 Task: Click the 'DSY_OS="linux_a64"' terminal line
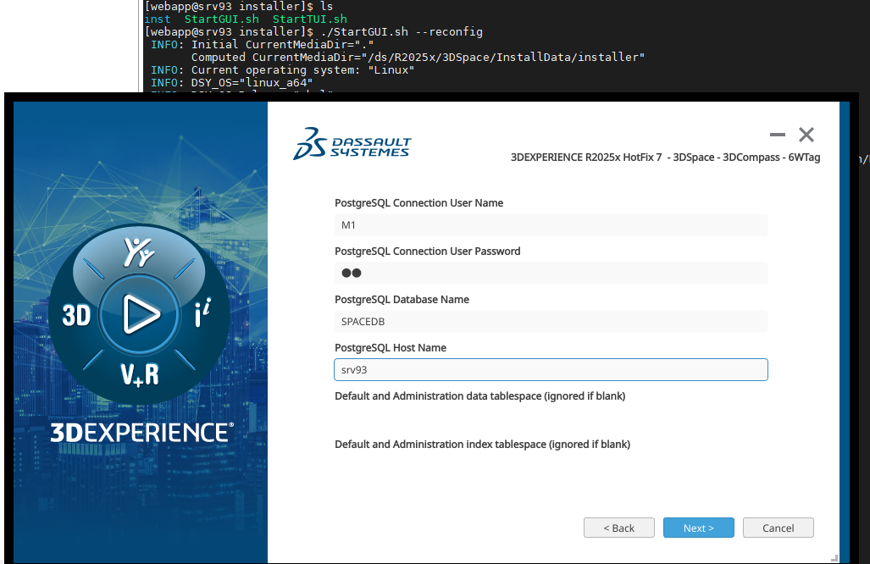[x=231, y=83]
